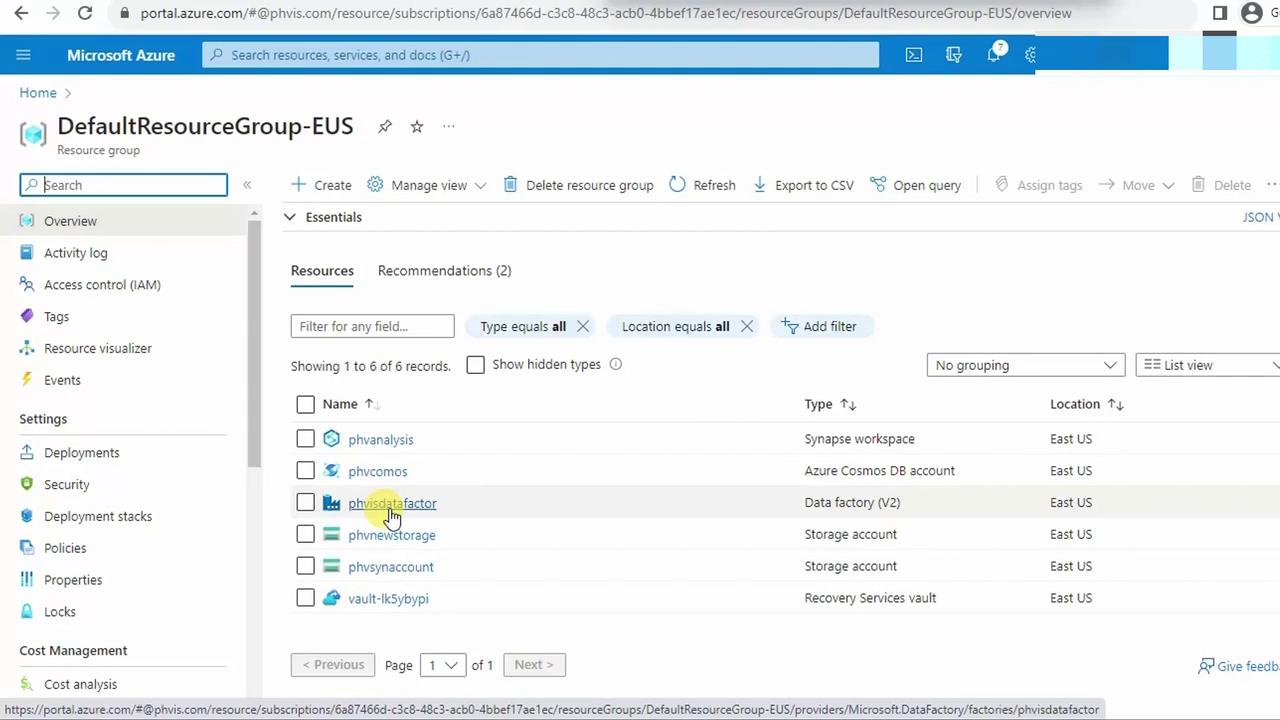Viewport: 1280px width, 720px height.
Task: Check the vault-lk5ybypi row checkbox
Action: pos(306,598)
